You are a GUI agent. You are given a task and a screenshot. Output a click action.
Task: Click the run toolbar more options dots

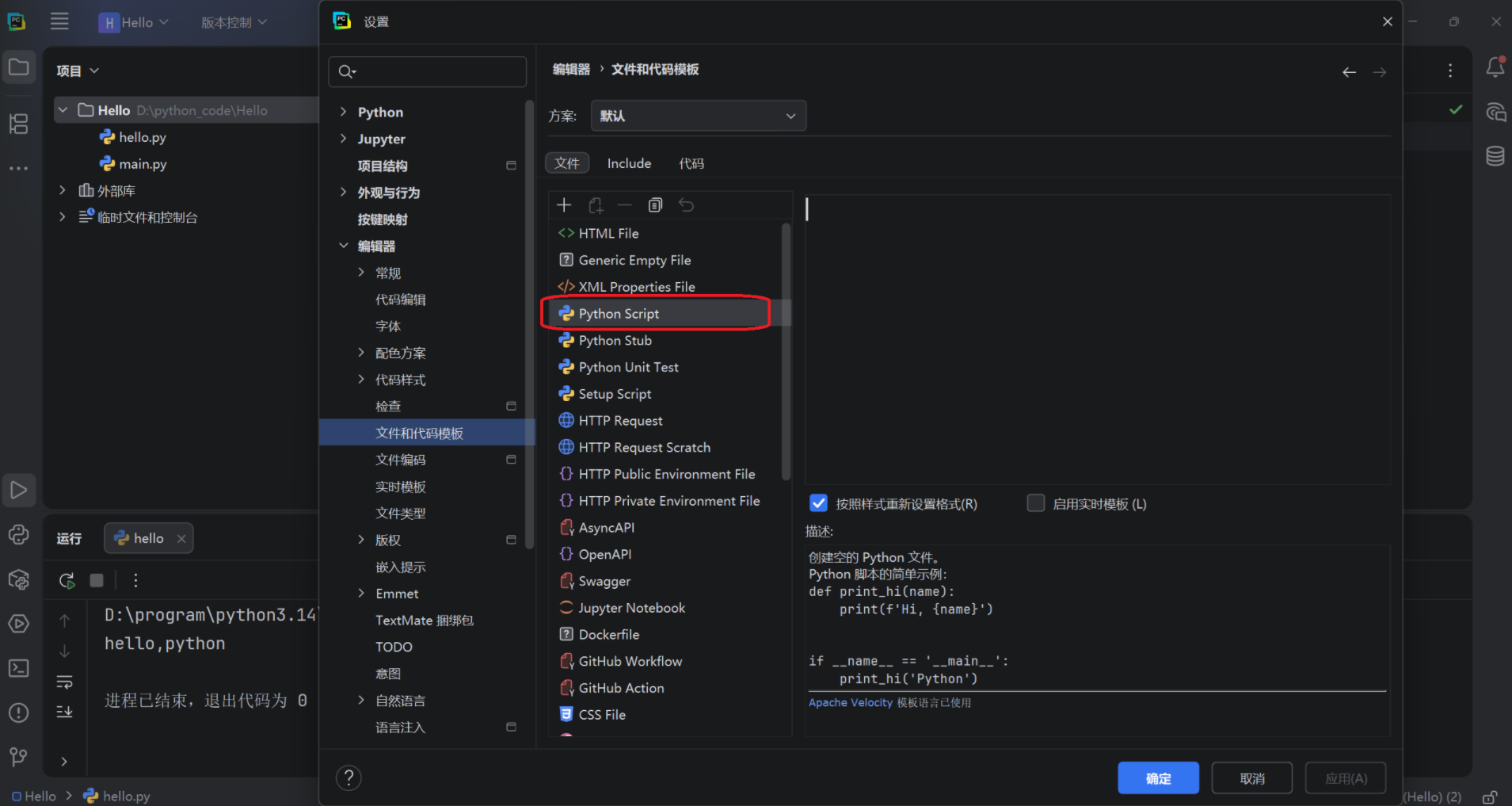pos(135,581)
